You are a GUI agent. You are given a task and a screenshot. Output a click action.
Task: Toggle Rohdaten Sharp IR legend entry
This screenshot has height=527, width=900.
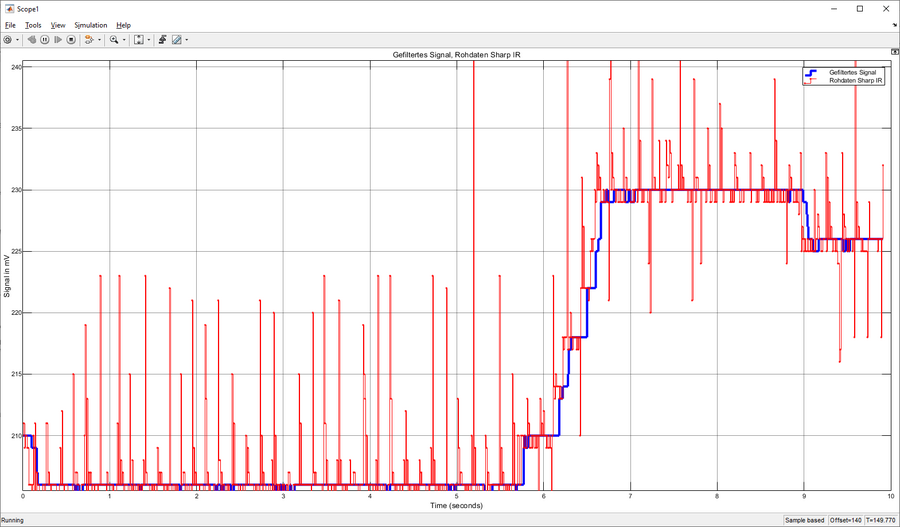(x=855, y=81)
